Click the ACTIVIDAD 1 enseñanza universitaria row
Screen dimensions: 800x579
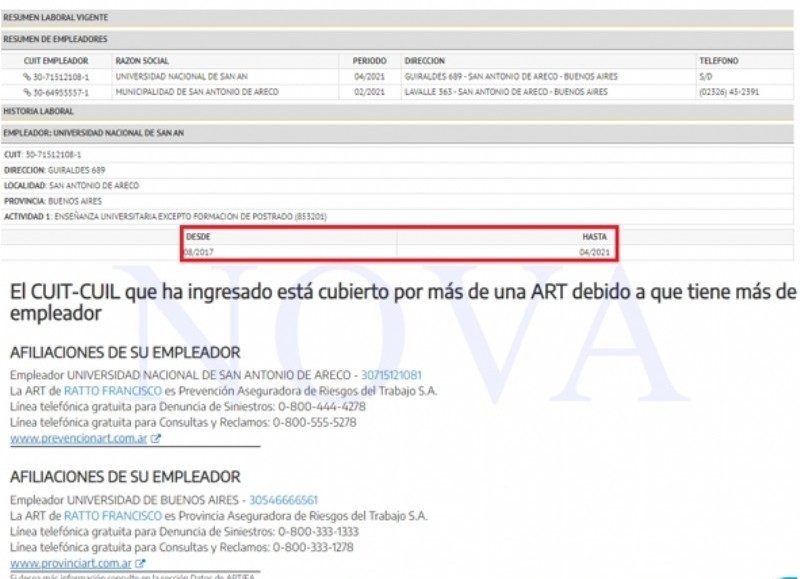397,217
